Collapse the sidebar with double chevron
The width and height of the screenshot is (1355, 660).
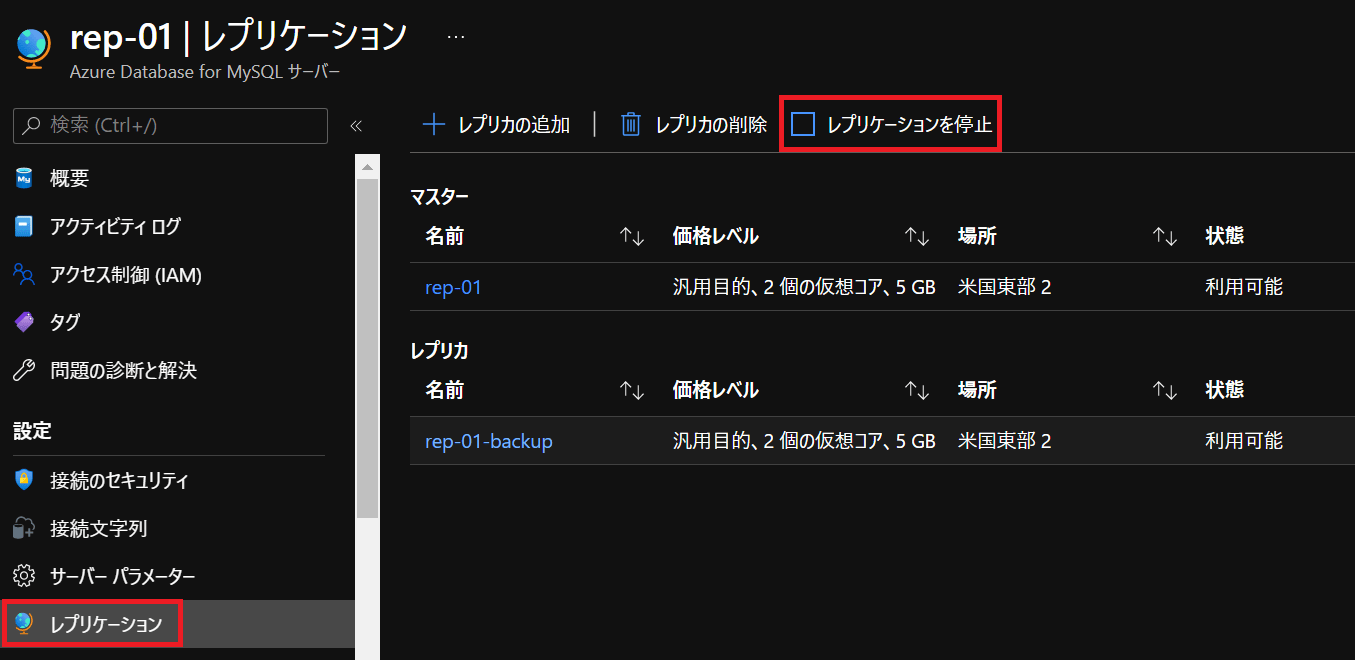[x=355, y=126]
